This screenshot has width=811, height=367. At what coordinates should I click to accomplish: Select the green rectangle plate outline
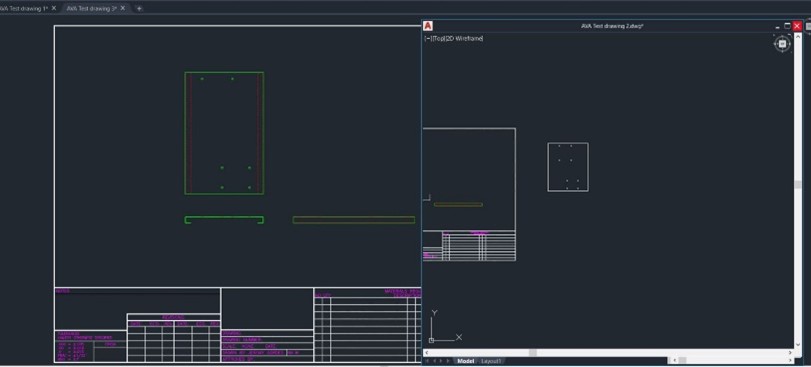pyautogui.click(x=224, y=72)
